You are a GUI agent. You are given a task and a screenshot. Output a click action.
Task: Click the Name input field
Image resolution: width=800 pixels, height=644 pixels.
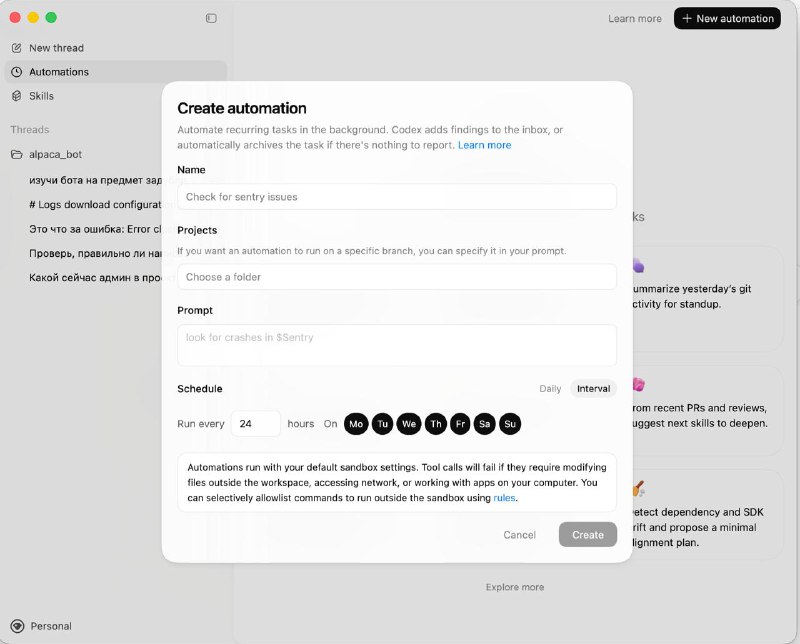click(396, 197)
